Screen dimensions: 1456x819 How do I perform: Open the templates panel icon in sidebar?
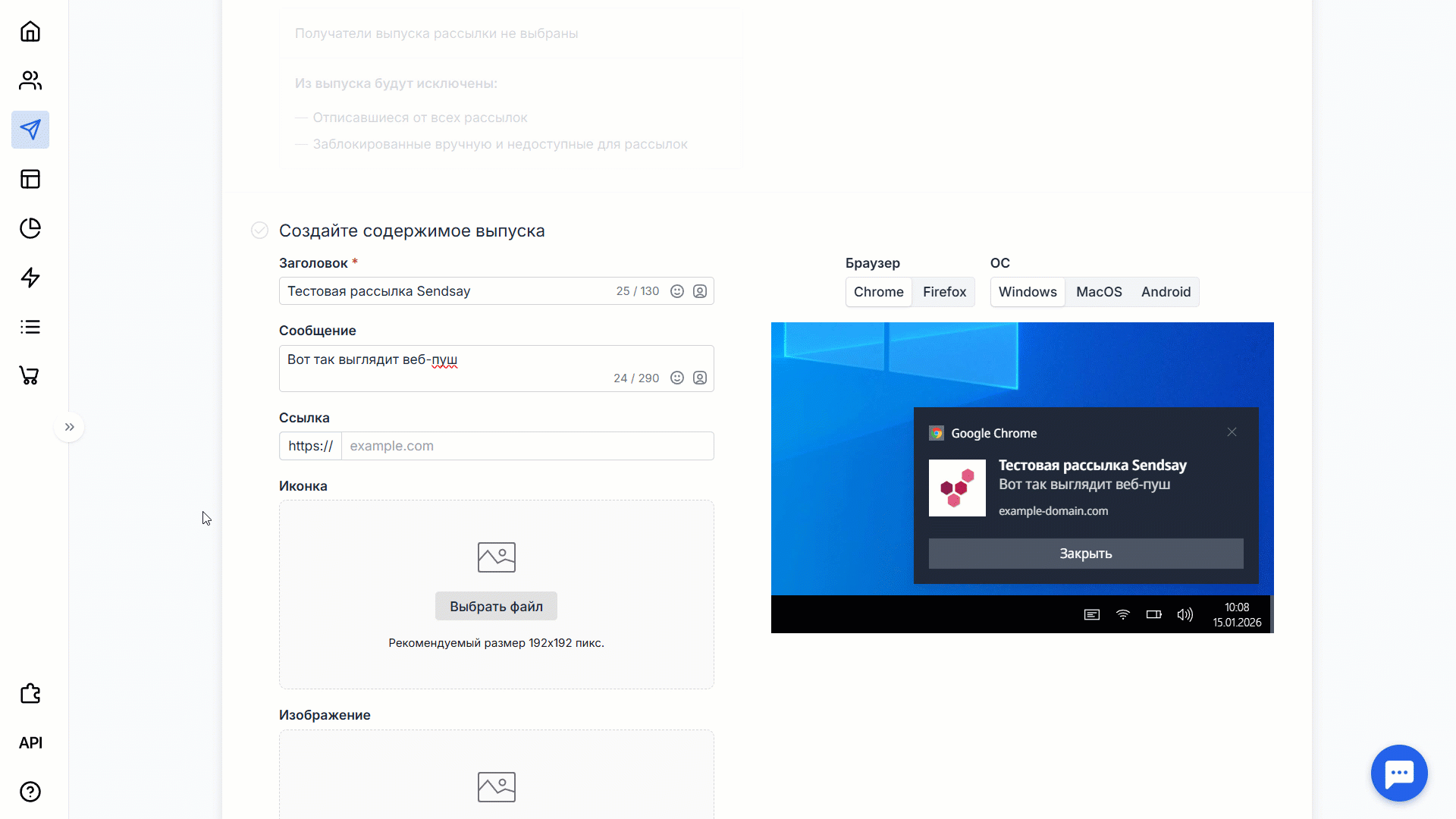pos(30,179)
